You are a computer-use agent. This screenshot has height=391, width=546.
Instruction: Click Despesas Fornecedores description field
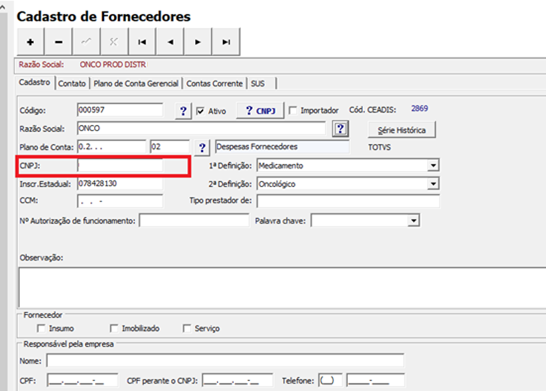[282, 147]
